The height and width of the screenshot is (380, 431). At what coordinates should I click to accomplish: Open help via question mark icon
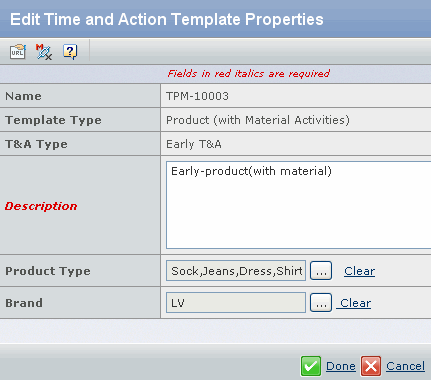pyautogui.click(x=70, y=52)
